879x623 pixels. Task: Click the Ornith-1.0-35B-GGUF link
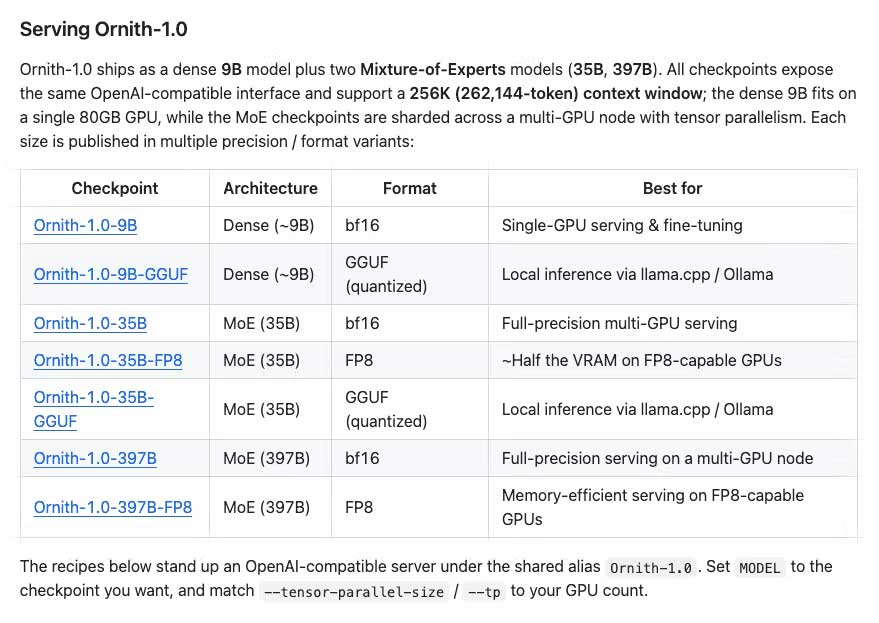[x=94, y=409]
